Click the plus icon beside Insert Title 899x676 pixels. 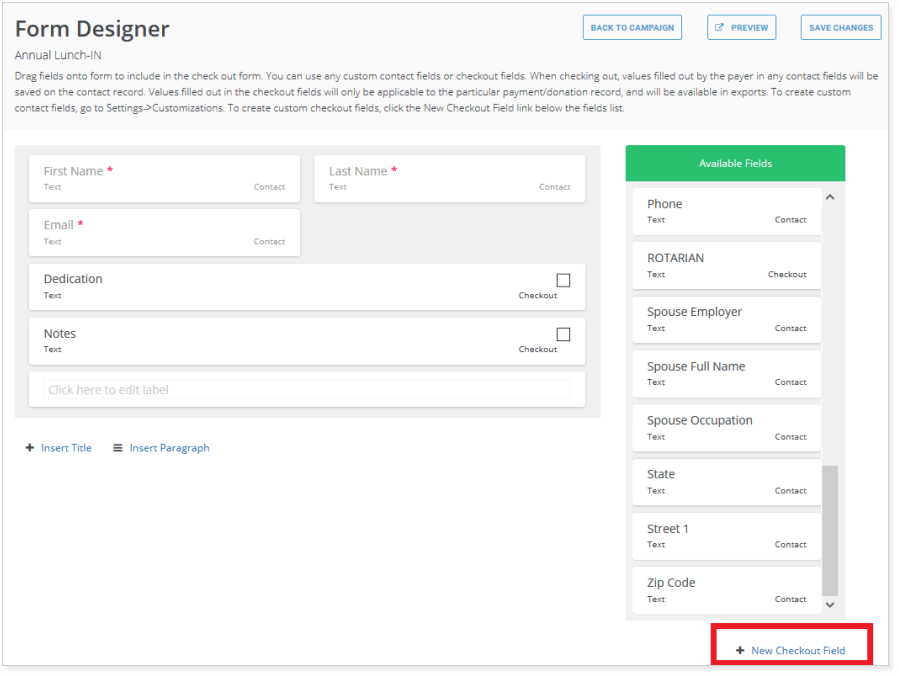click(30, 447)
